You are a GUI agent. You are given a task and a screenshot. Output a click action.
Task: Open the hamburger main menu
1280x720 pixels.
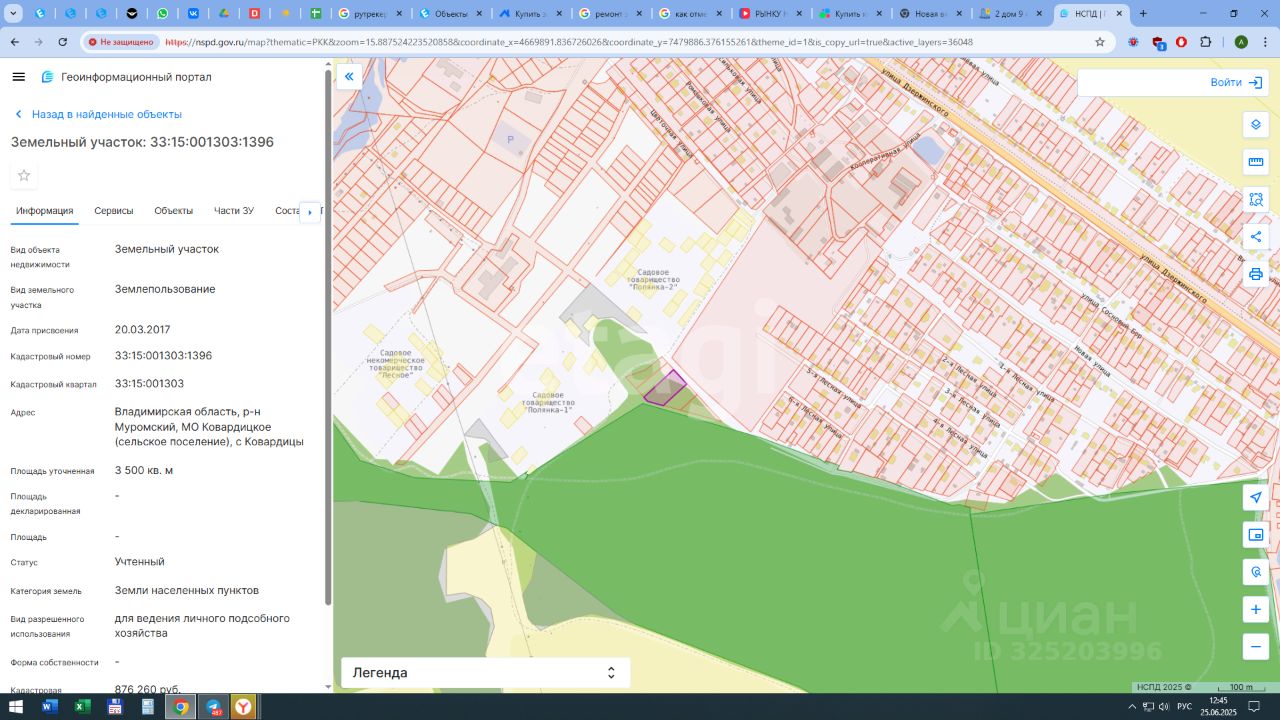[19, 77]
